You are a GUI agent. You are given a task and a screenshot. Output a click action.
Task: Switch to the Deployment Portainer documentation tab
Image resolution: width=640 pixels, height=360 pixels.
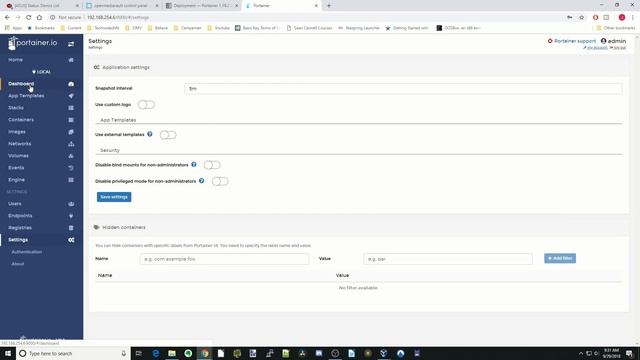[x=201, y=6]
